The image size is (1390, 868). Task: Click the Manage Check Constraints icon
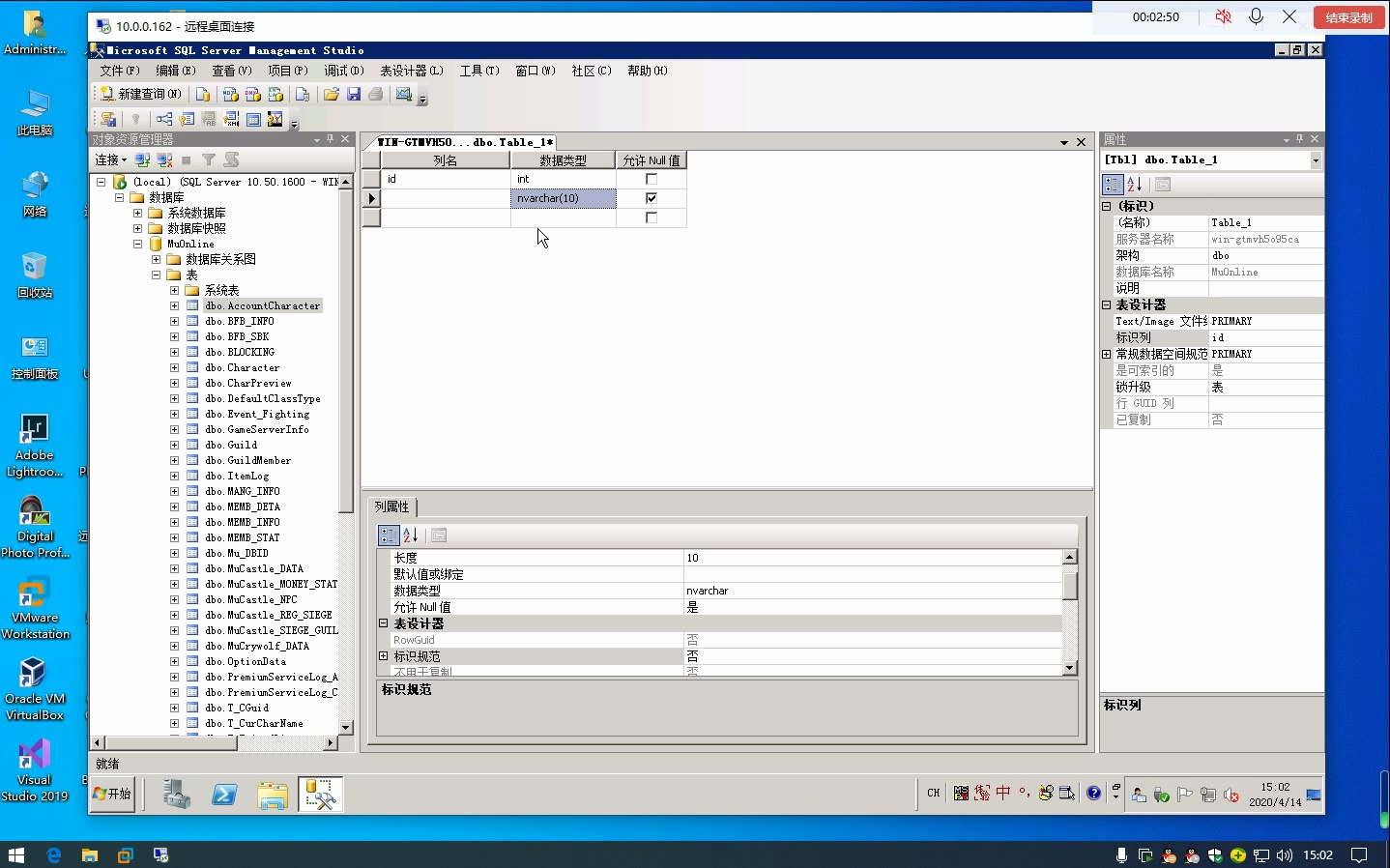click(253, 119)
